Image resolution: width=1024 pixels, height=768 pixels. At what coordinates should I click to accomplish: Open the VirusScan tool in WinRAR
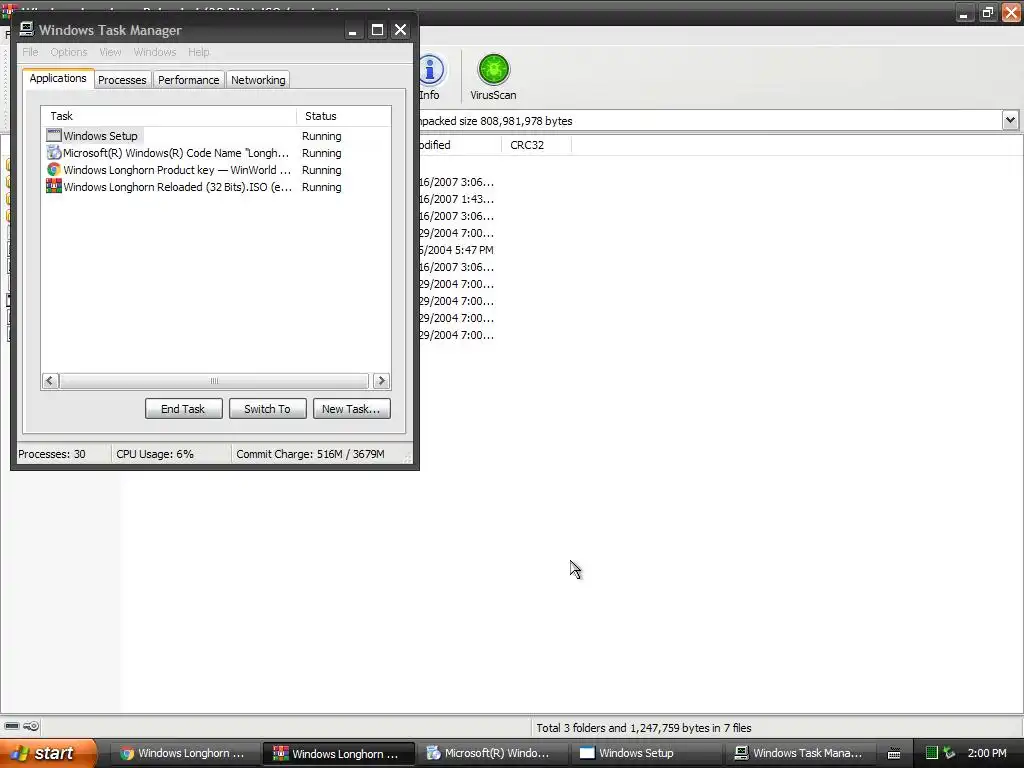click(493, 77)
